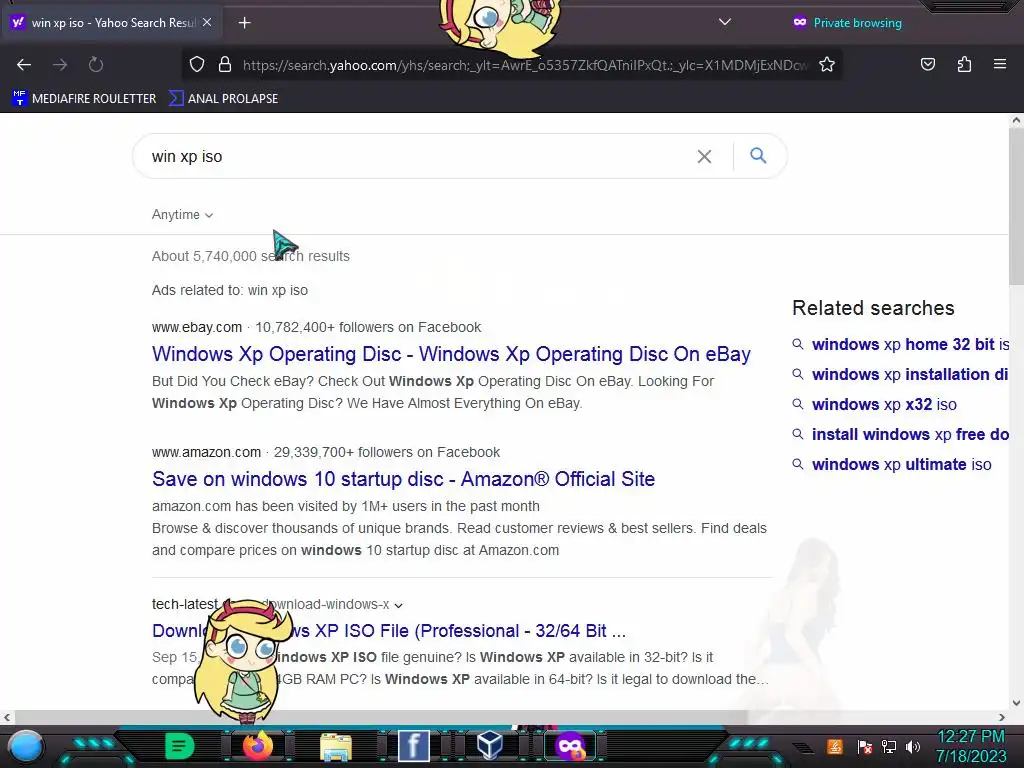Open Windows Xp Operating Disc eBay link
This screenshot has height=768, width=1024.
click(451, 354)
